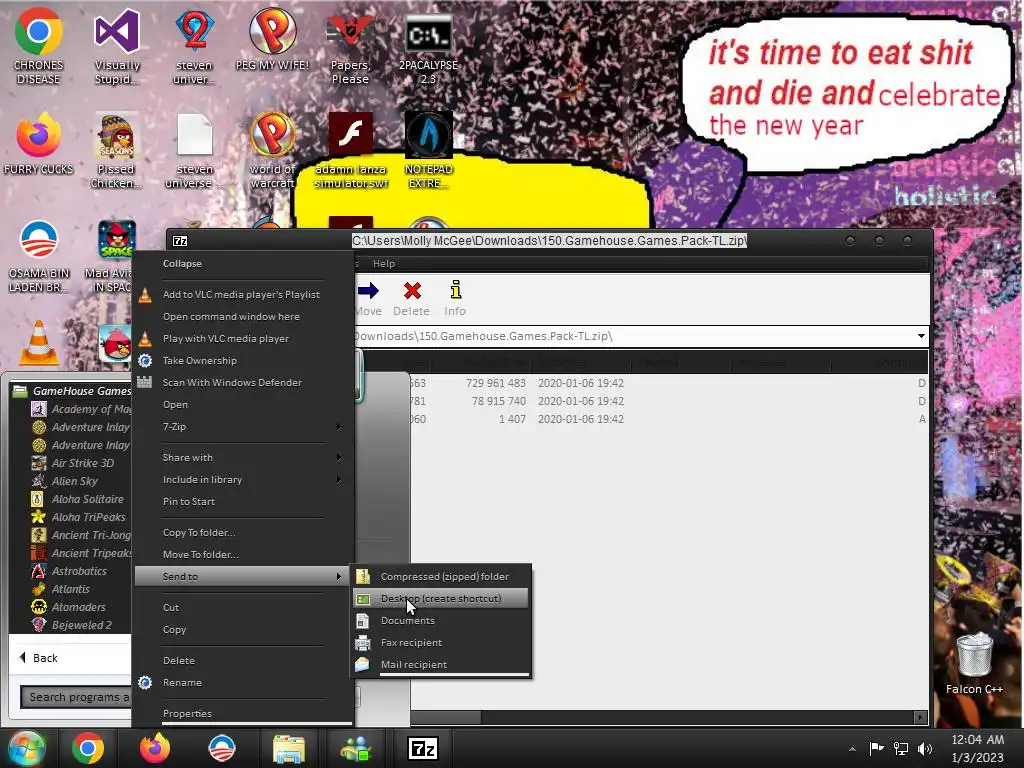Open Aloha Solitaire in Start menu

[x=77, y=499]
